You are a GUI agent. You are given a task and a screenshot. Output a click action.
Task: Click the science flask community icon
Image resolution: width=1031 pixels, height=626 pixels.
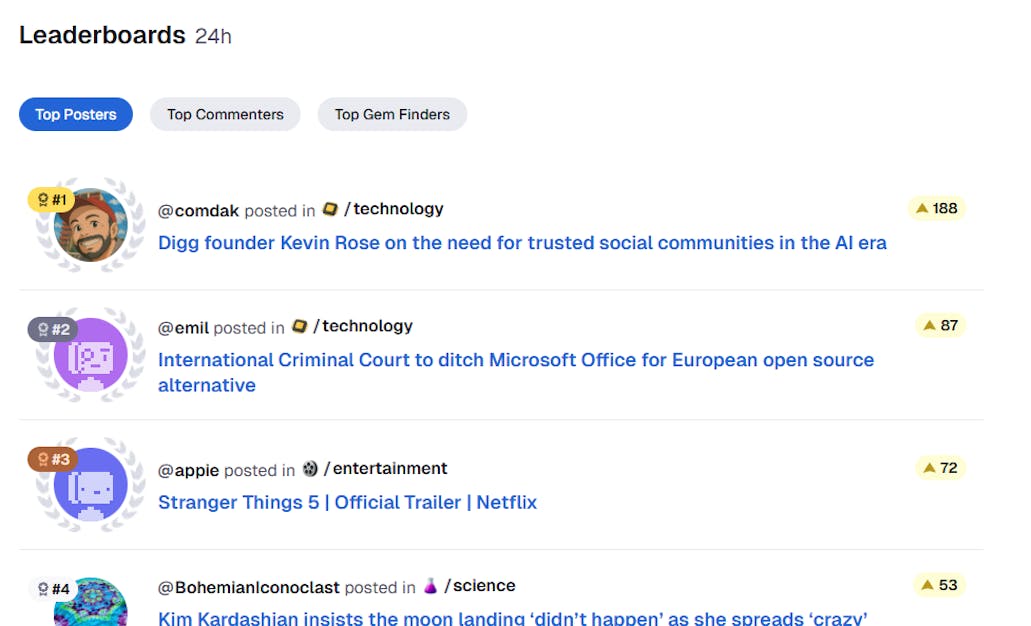point(430,586)
